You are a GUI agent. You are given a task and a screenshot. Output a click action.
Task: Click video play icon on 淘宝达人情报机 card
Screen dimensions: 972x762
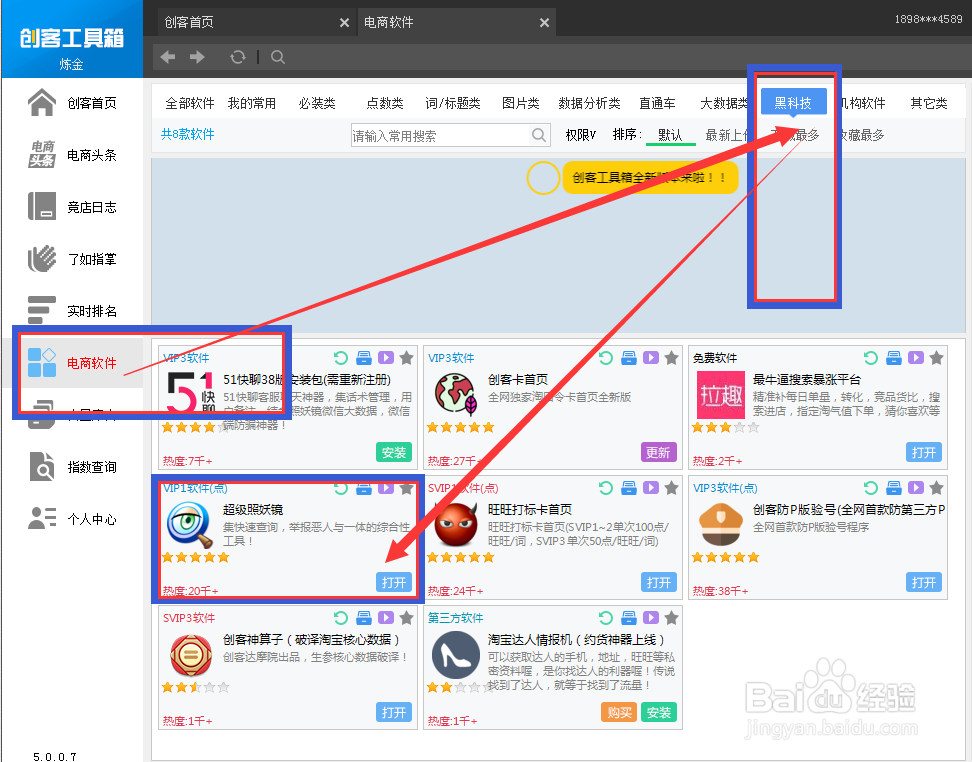click(650, 618)
